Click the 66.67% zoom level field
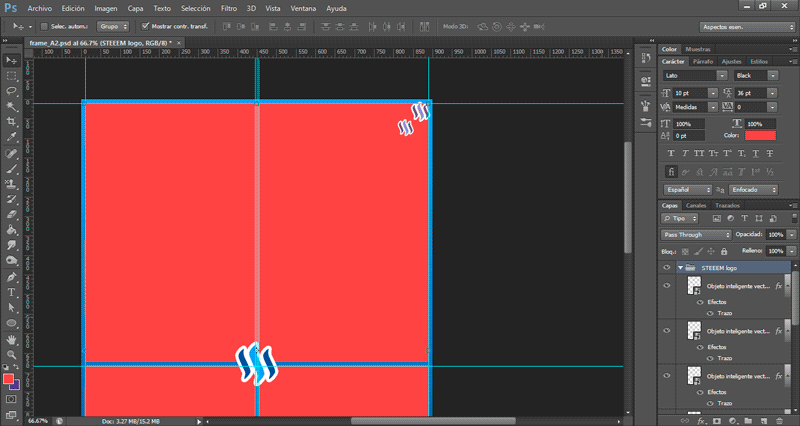This screenshot has height=426, width=800. [38, 421]
